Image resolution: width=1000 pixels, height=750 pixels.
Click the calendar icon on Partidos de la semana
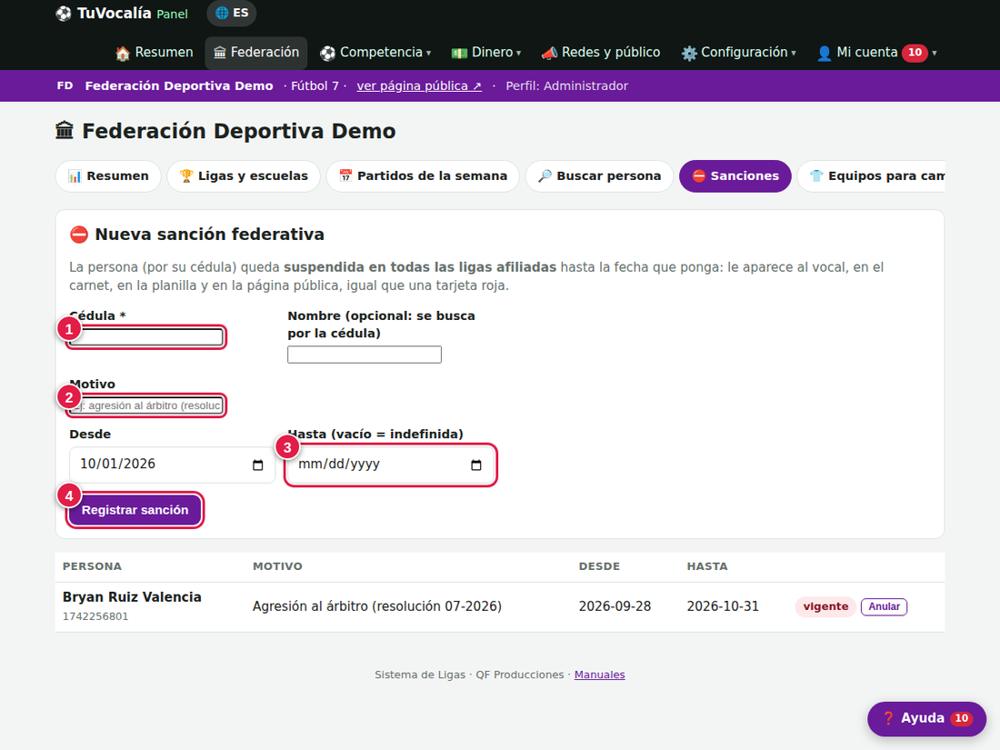[346, 176]
